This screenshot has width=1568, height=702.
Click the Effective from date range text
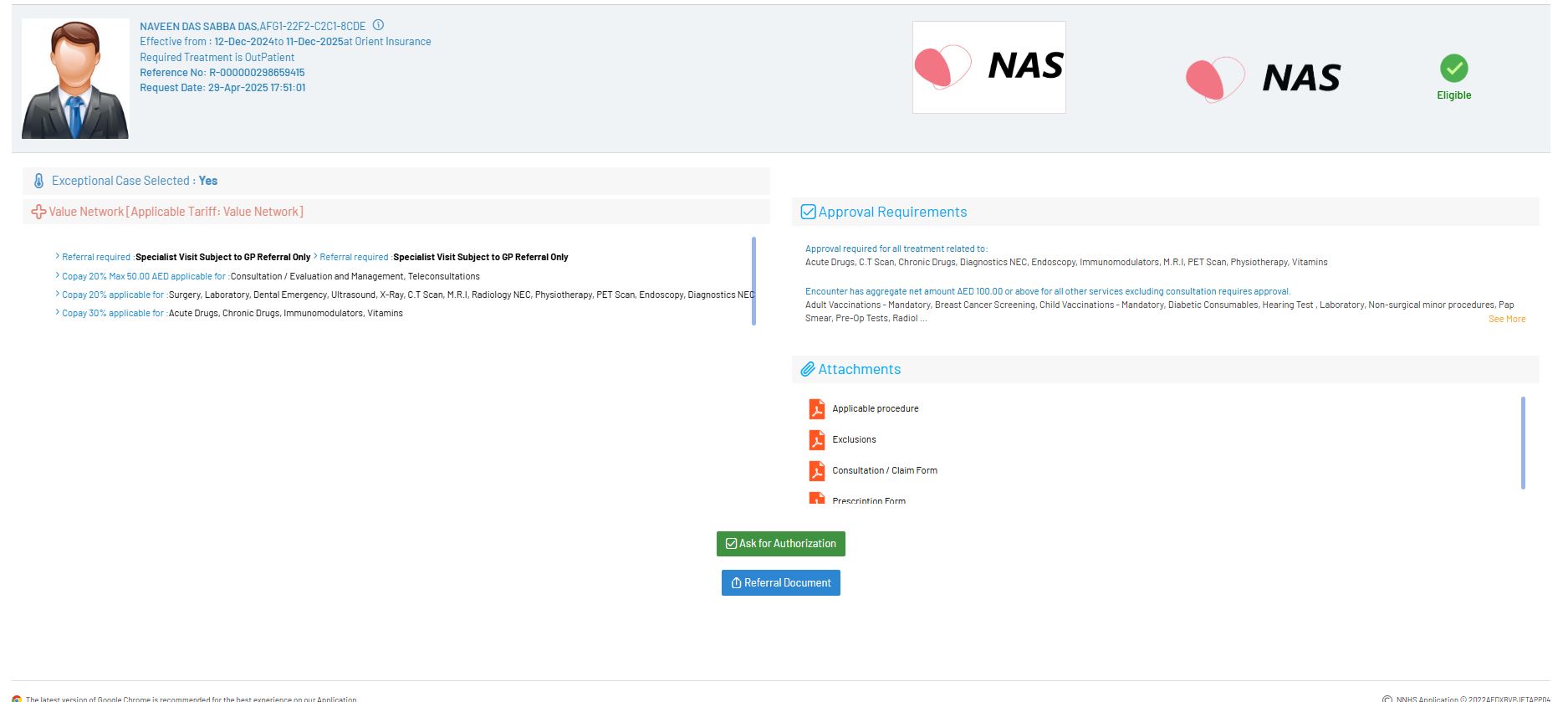(x=285, y=42)
